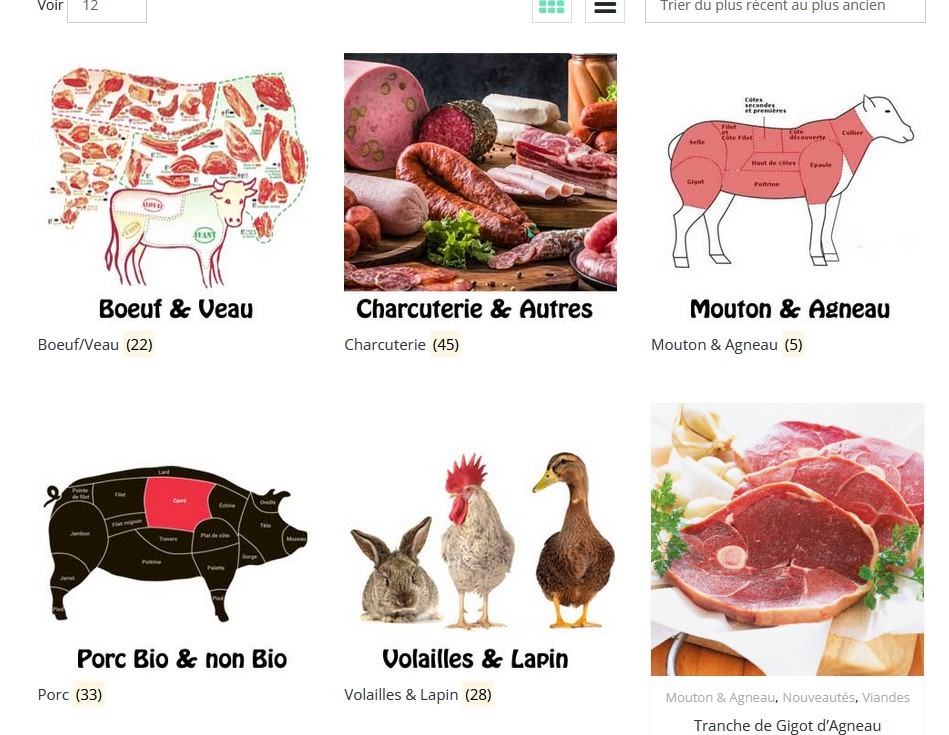Open the sort order dropdown

(785, 8)
